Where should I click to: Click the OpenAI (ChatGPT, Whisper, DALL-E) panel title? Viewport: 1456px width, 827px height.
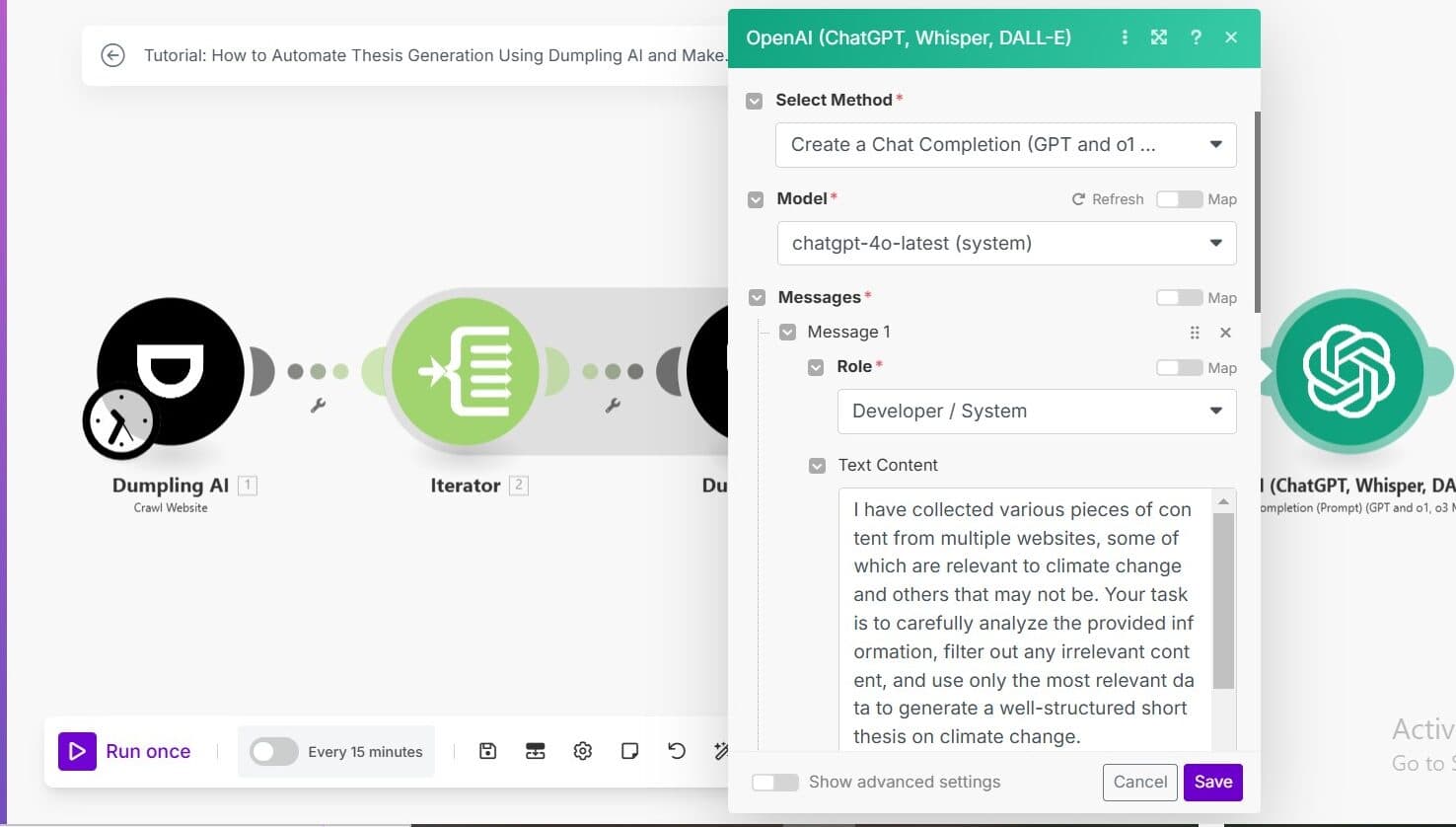point(909,38)
